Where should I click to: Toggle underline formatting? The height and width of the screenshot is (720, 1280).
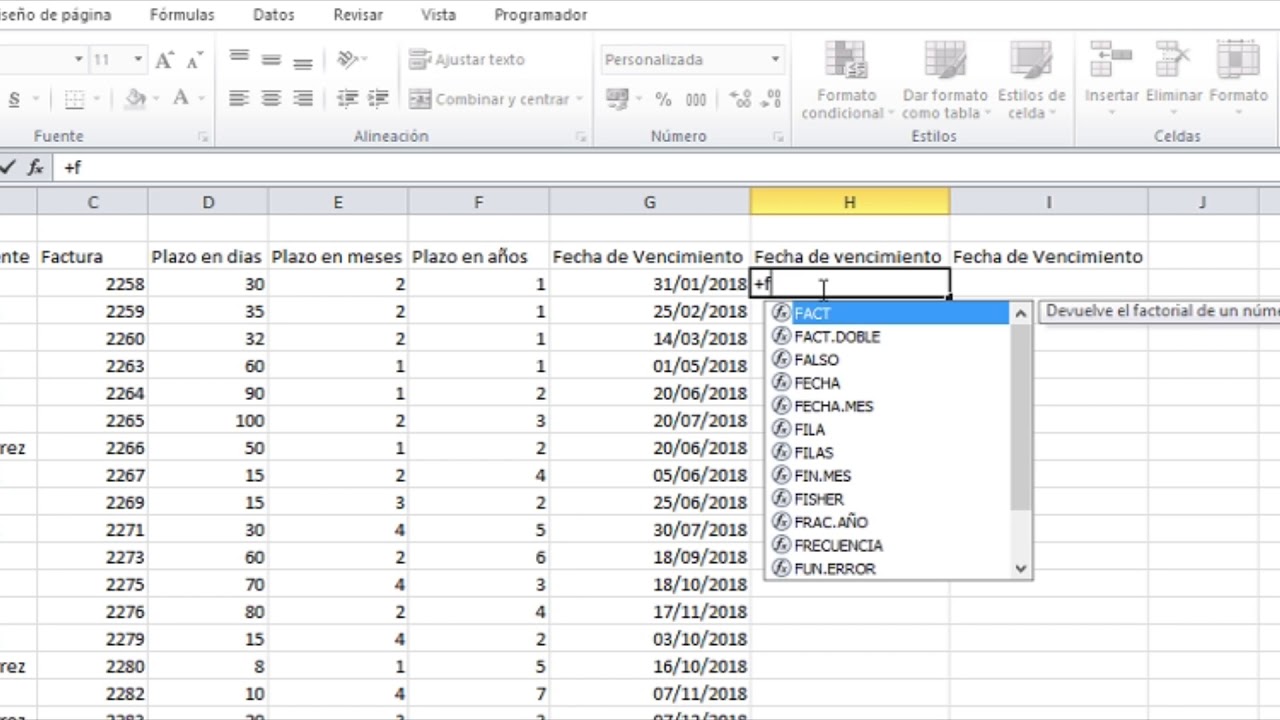click(14, 98)
